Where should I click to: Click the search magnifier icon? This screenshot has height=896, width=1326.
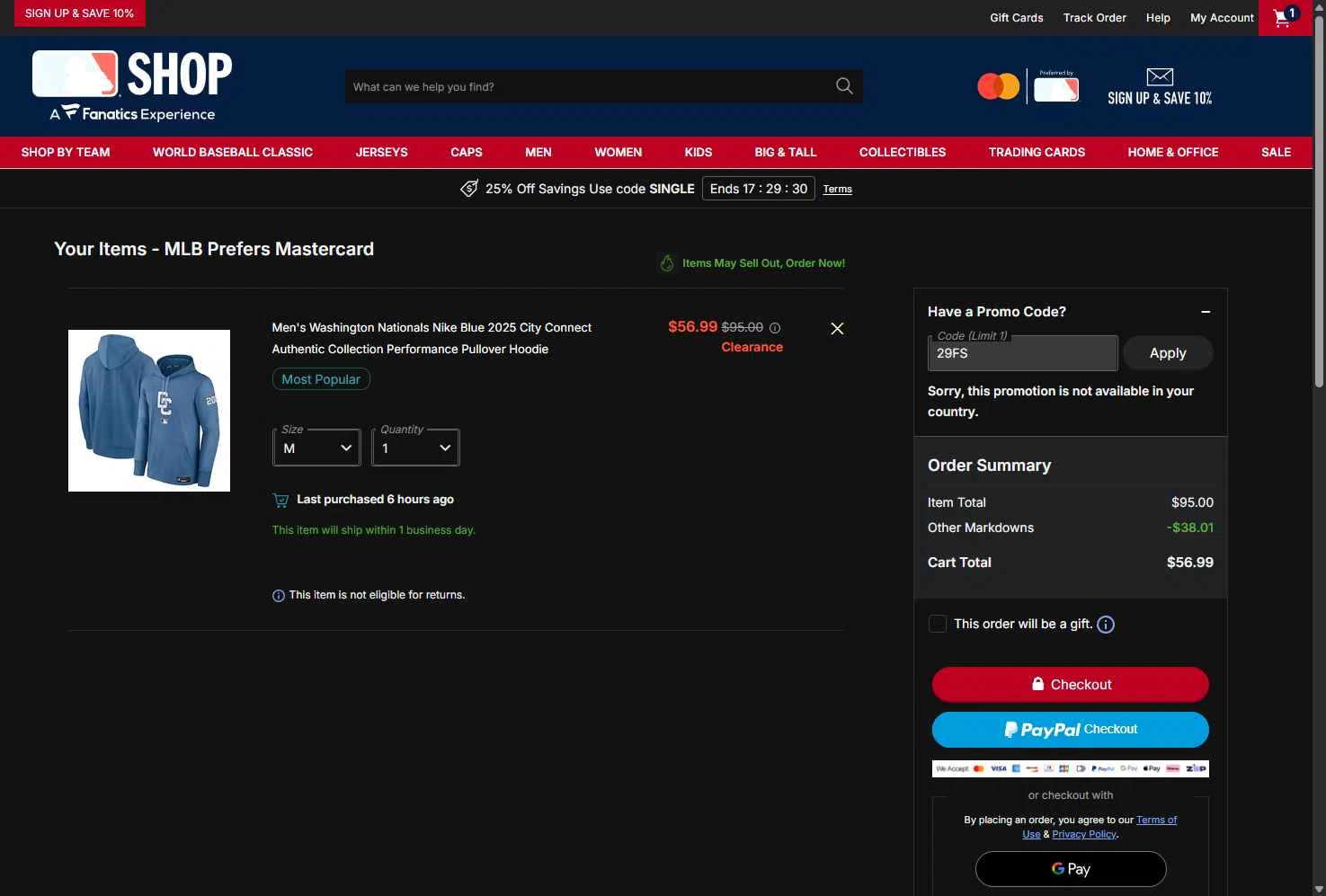[x=844, y=86]
